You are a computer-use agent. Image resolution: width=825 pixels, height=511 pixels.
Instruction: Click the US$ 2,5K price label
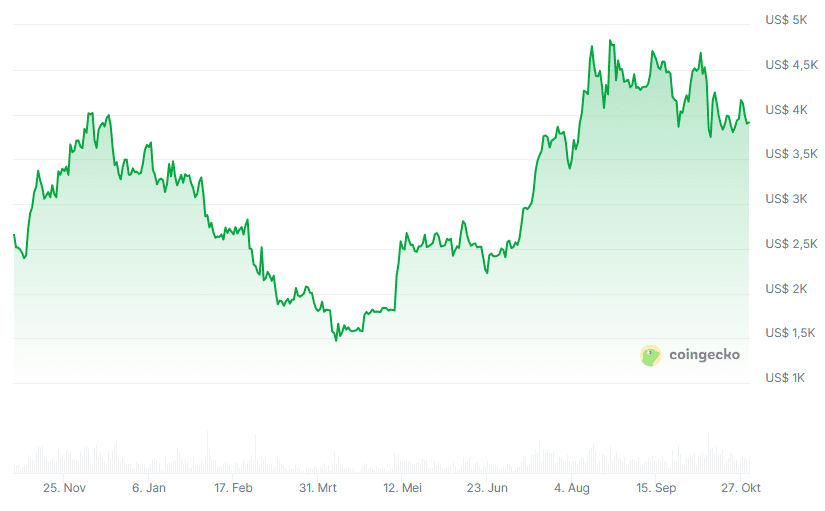[792, 244]
